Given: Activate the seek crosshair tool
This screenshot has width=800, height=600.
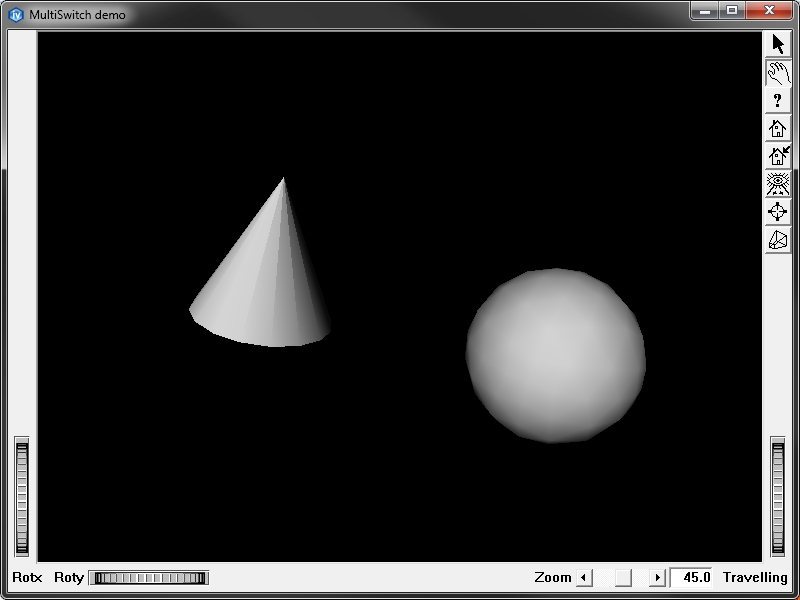Looking at the screenshot, I should [778, 212].
